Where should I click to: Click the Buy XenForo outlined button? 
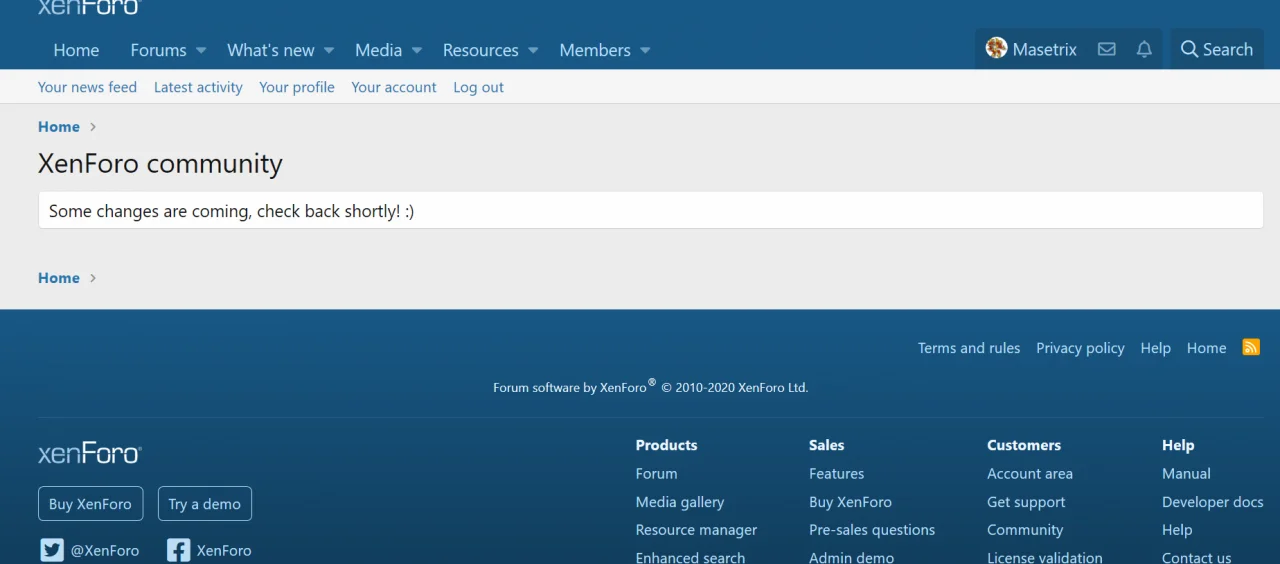[90, 504]
